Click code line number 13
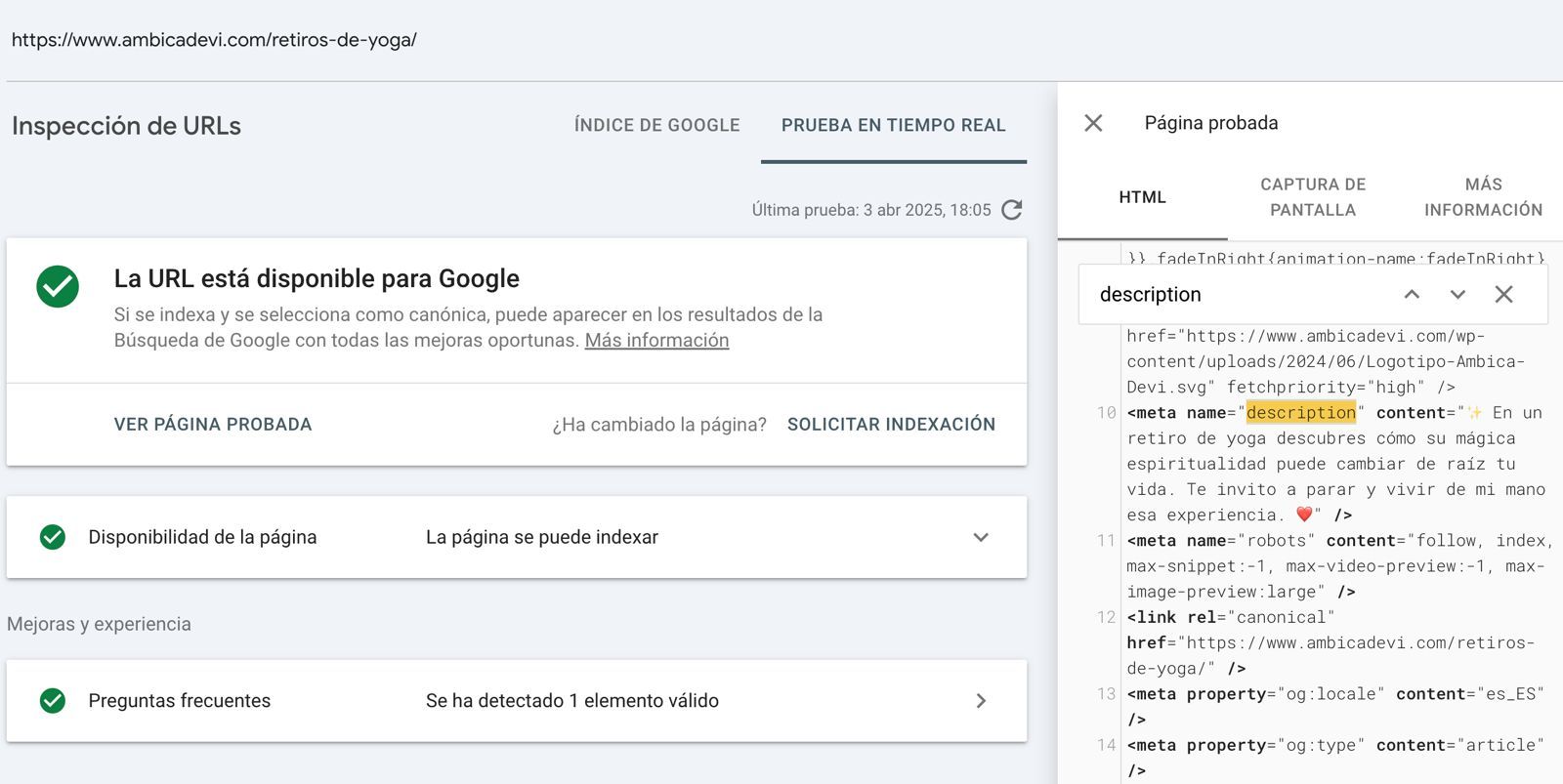This screenshot has width=1563, height=784. 1106,694
